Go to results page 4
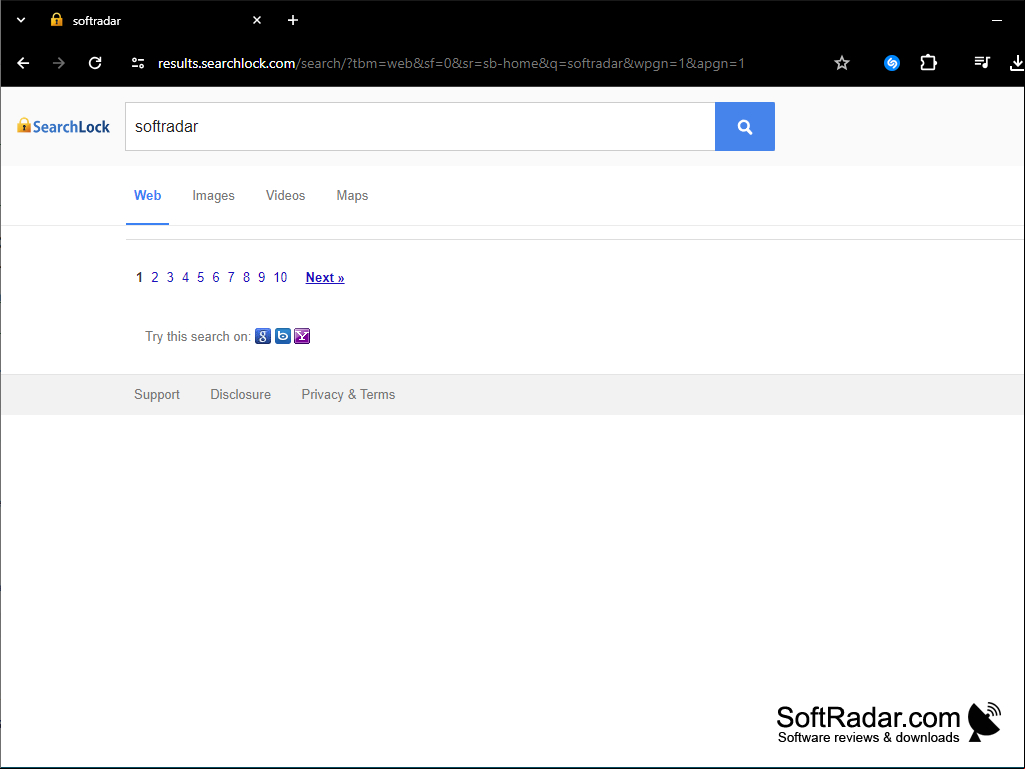The width and height of the screenshot is (1025, 769). (186, 277)
